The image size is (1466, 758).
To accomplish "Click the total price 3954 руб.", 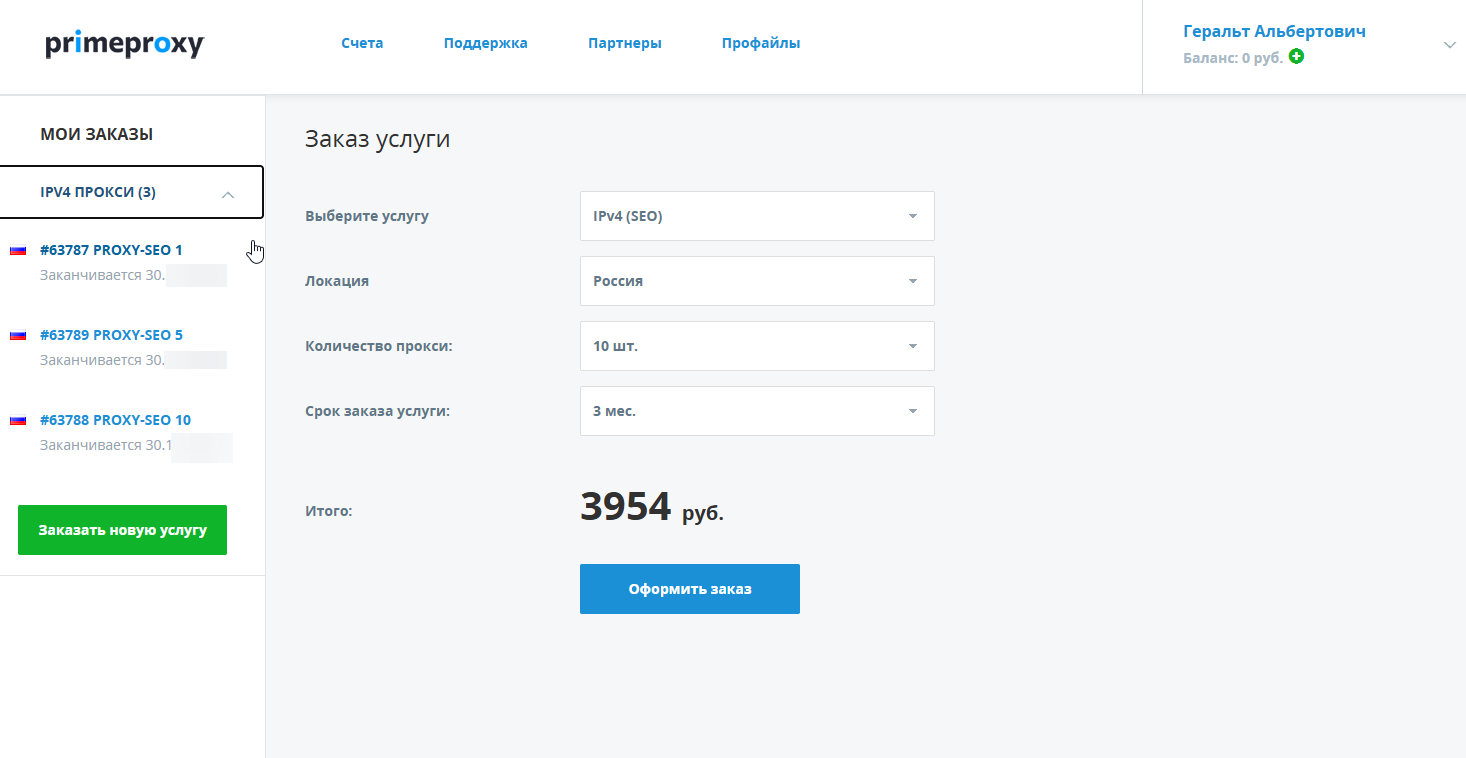I will coord(652,508).
